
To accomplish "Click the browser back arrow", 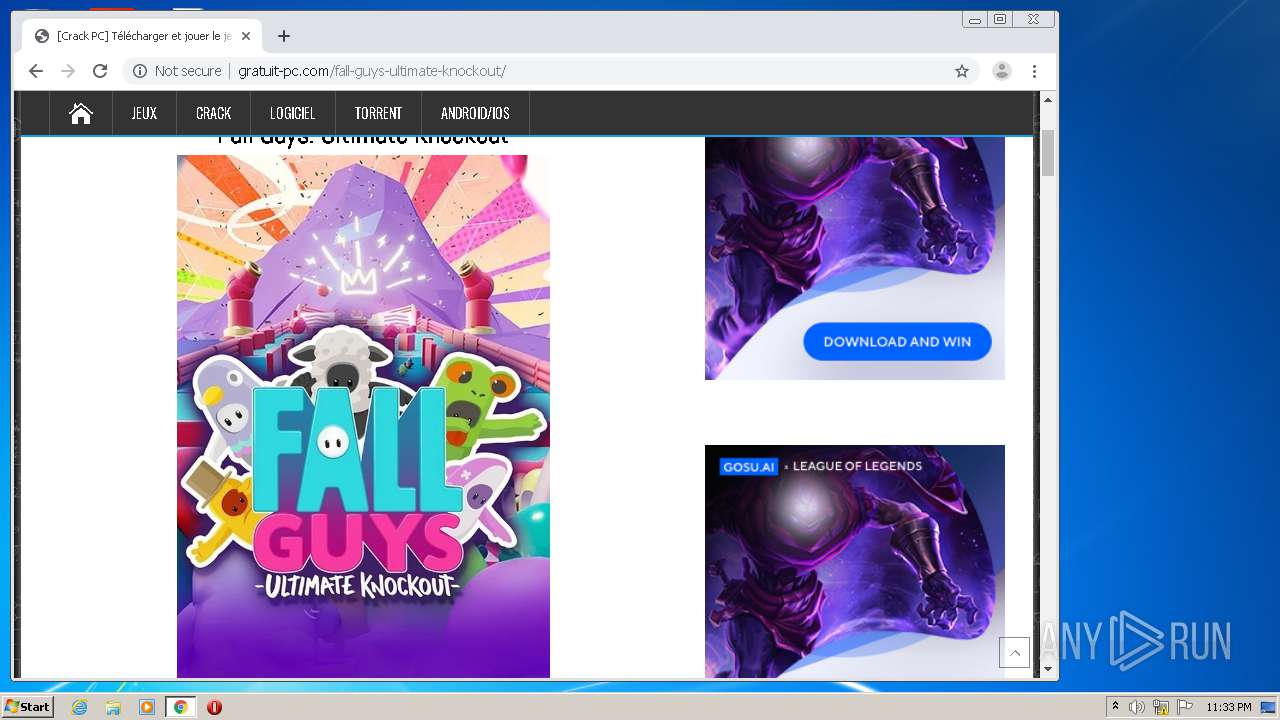I will (x=36, y=71).
